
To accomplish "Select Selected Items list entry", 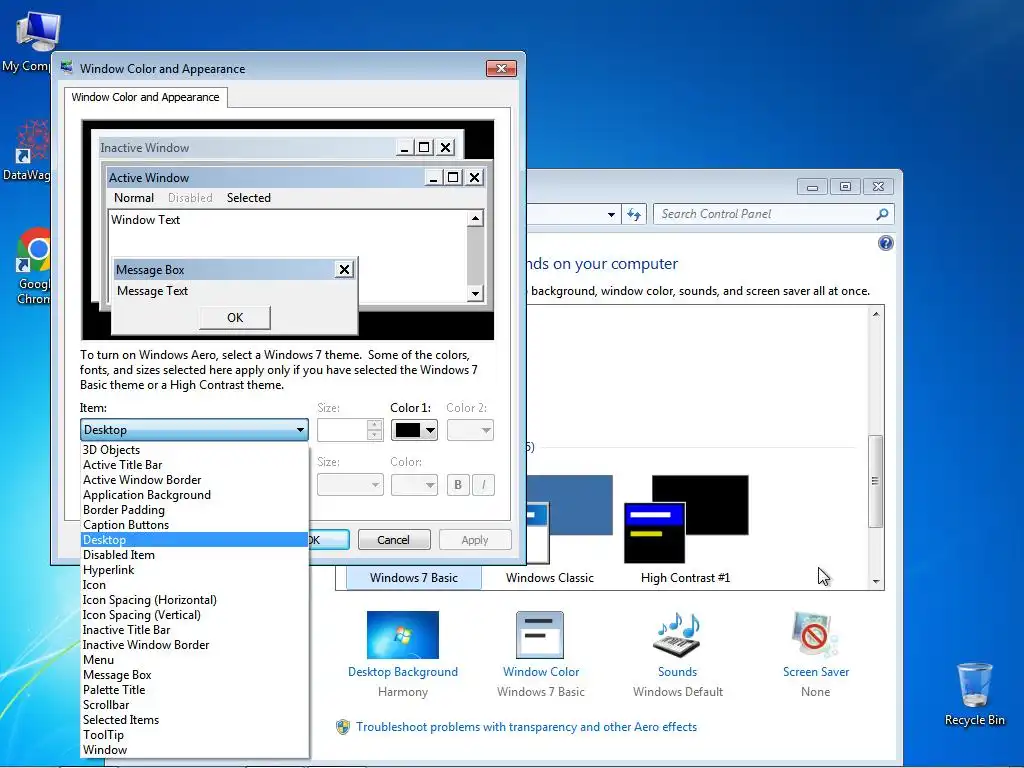I will point(194,720).
